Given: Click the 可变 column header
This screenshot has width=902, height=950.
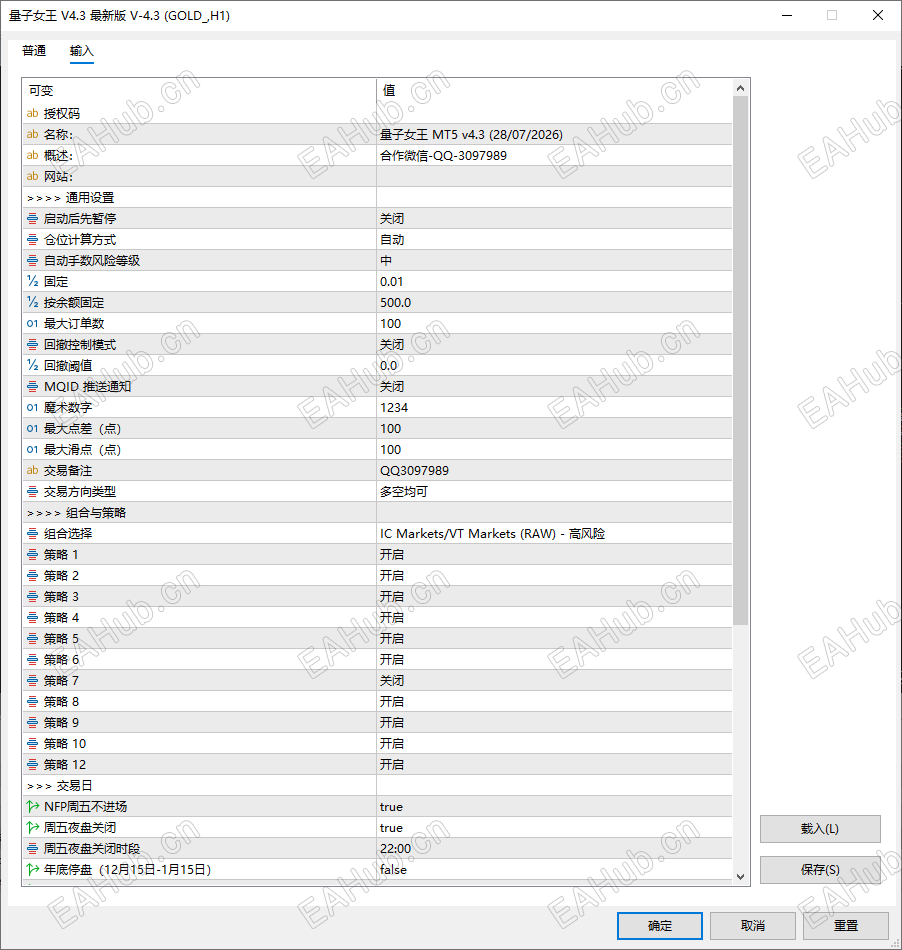Looking at the screenshot, I should pyautogui.click(x=199, y=90).
